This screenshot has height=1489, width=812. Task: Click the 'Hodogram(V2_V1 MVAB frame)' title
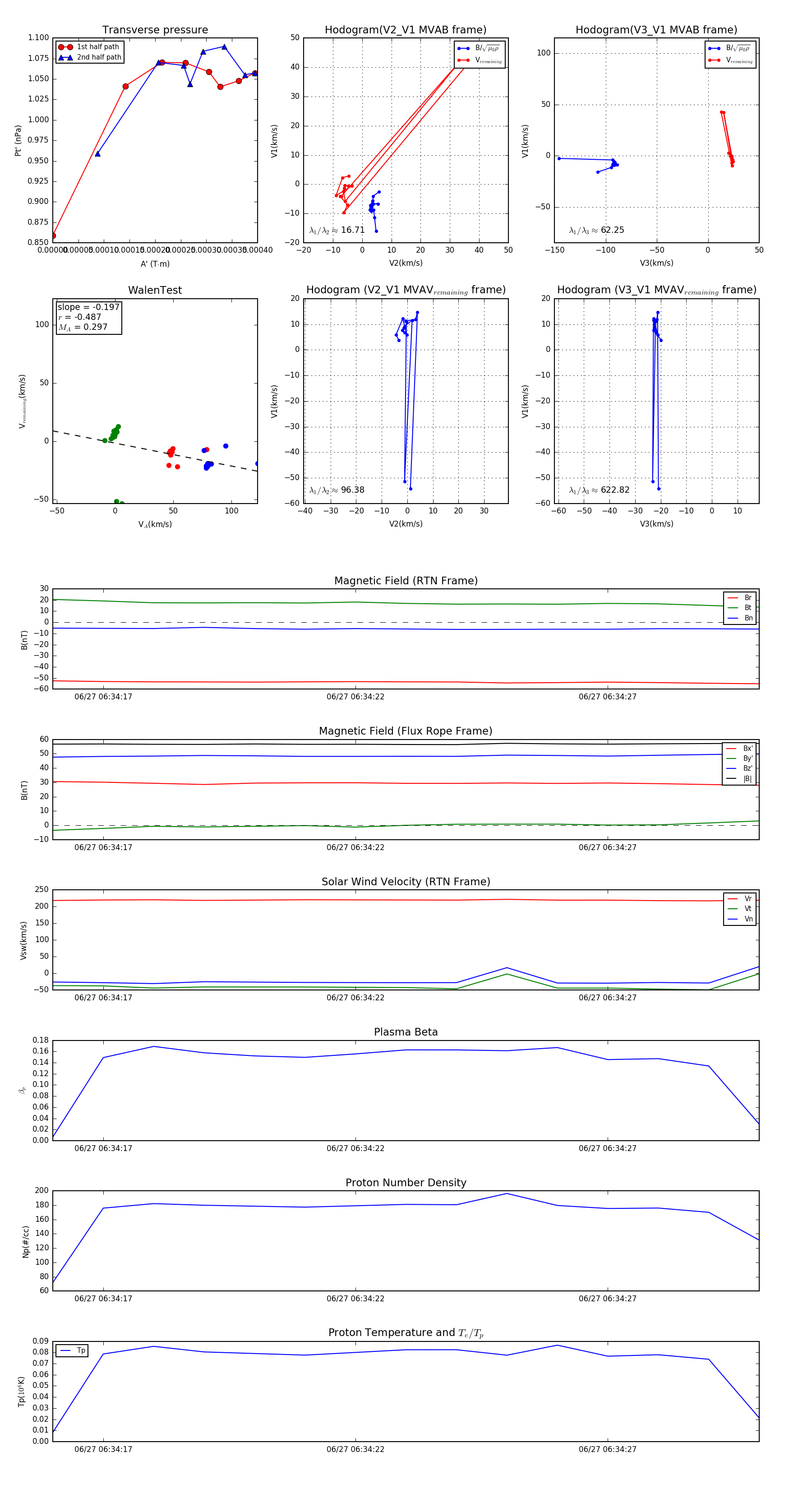point(405,30)
